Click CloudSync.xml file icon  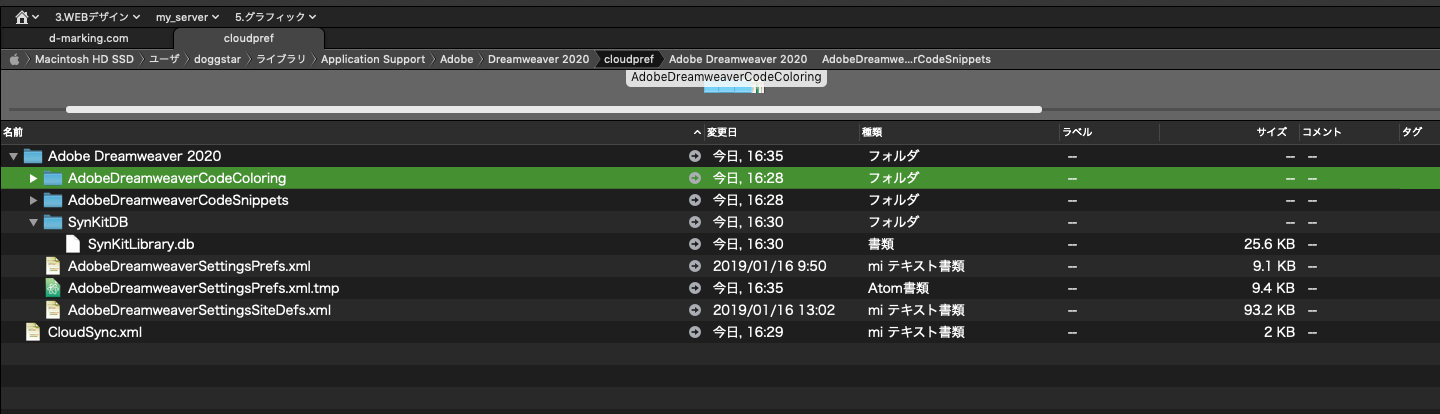coord(33,332)
